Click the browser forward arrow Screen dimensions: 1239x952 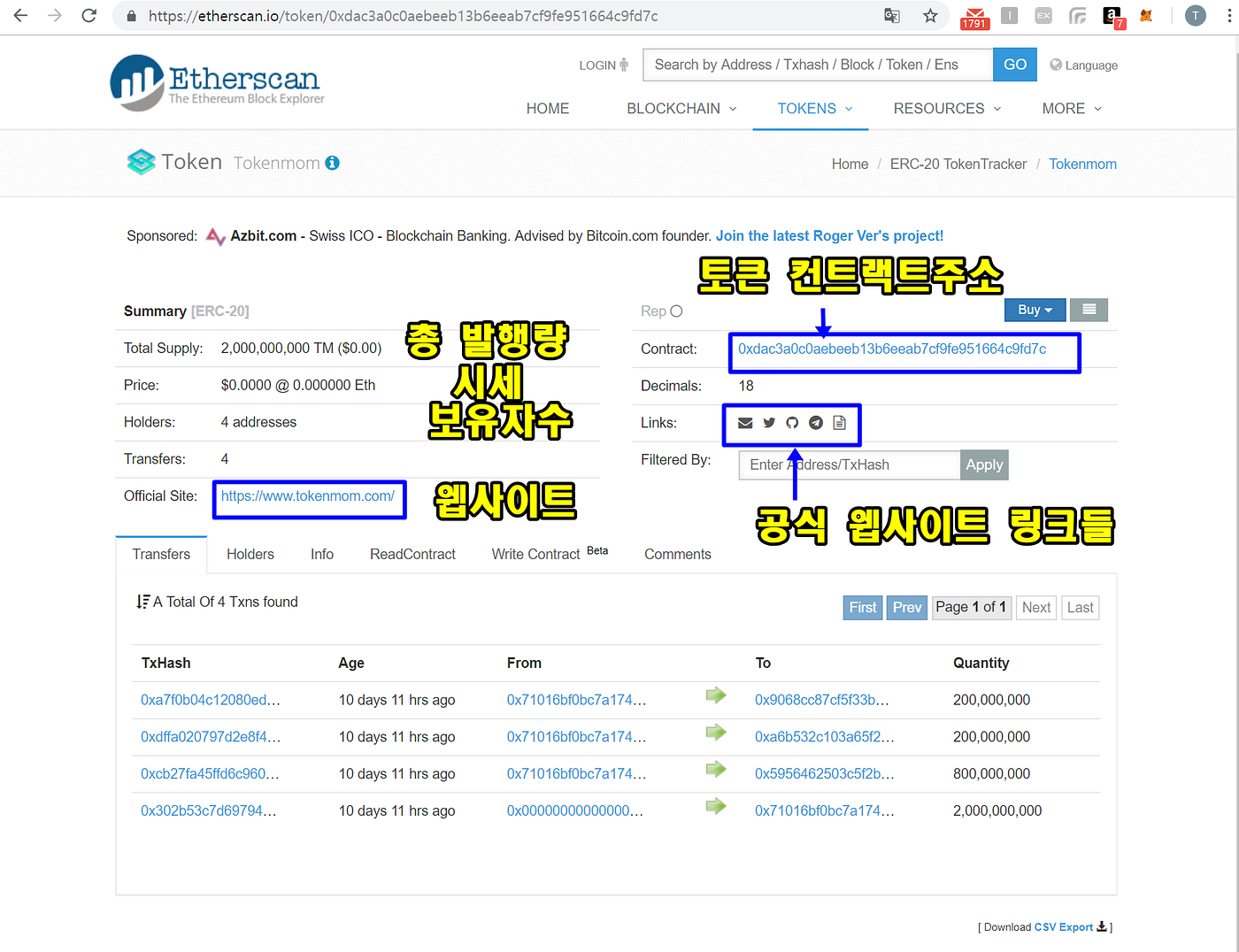(x=55, y=16)
